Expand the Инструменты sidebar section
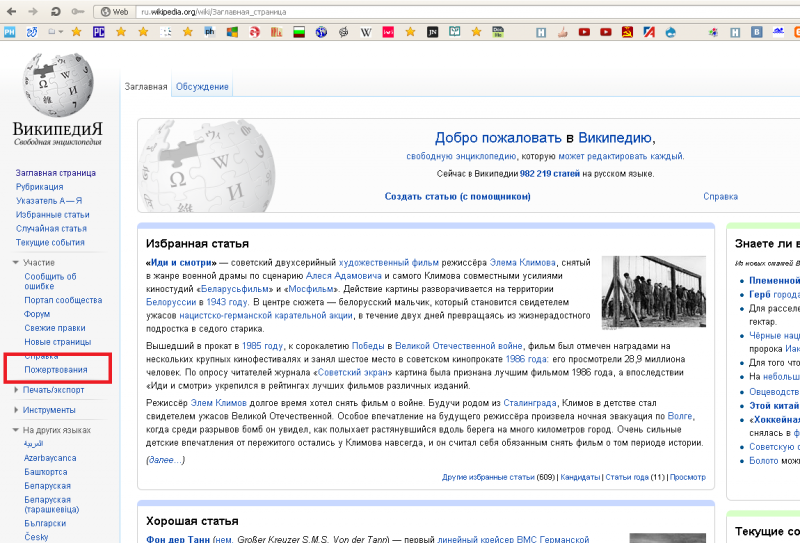Viewport: 800px width, 543px height. [x=49, y=410]
